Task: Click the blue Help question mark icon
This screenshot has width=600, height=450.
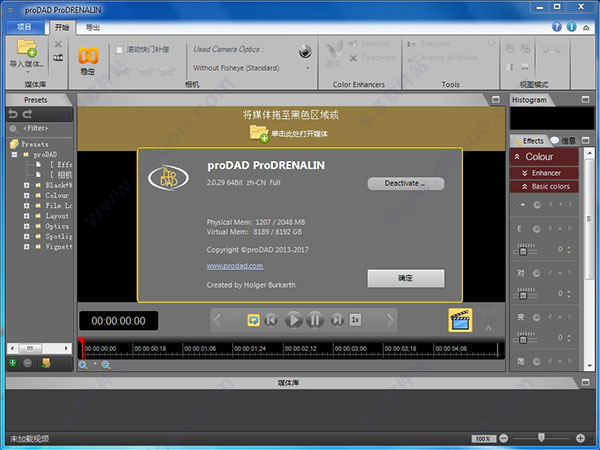Action: 557,27
